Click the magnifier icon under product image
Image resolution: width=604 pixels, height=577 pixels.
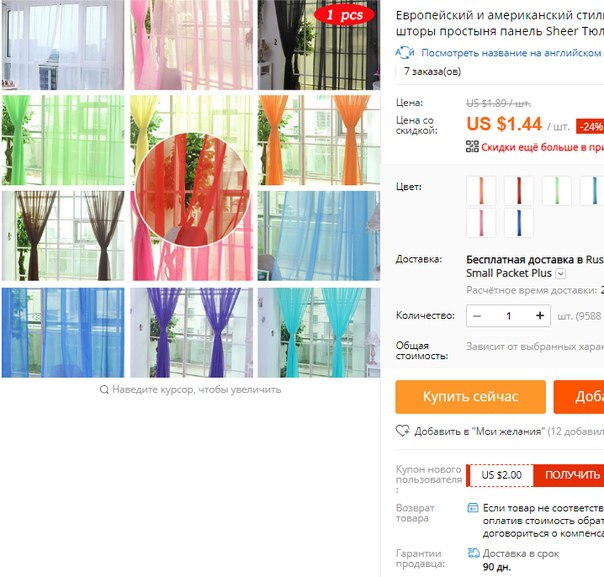104,389
